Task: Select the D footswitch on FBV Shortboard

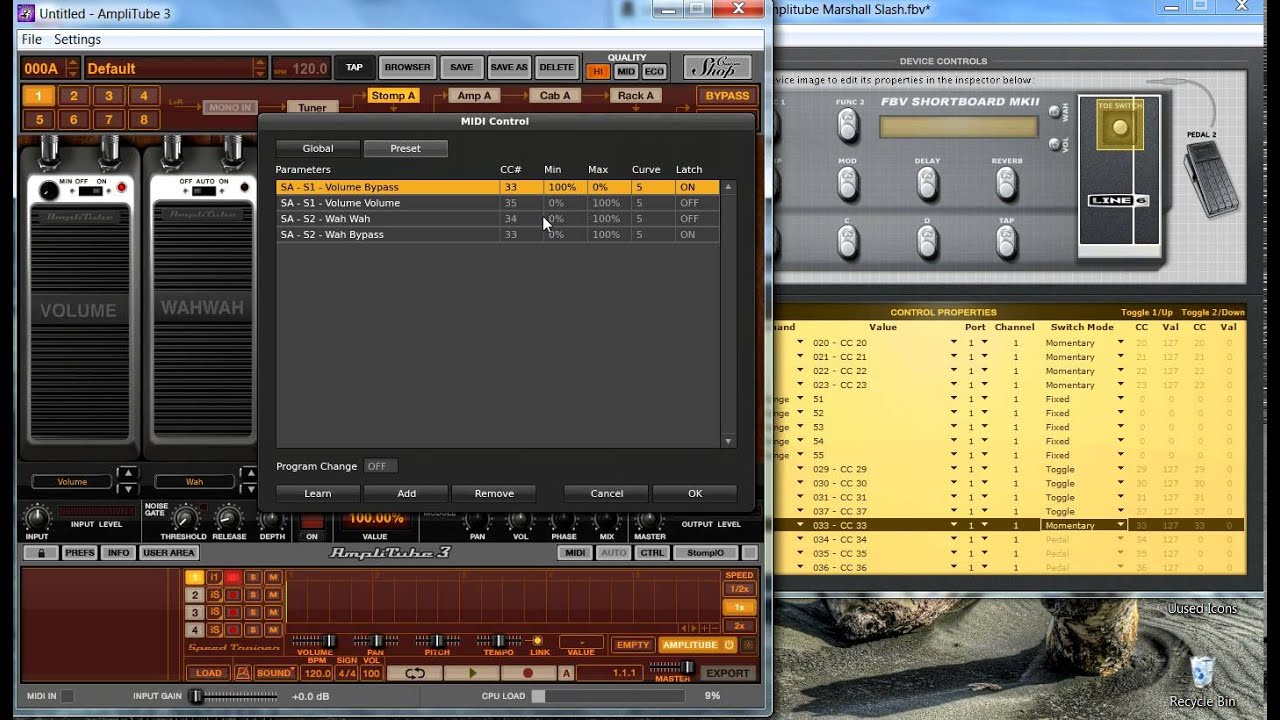Action: coord(927,241)
